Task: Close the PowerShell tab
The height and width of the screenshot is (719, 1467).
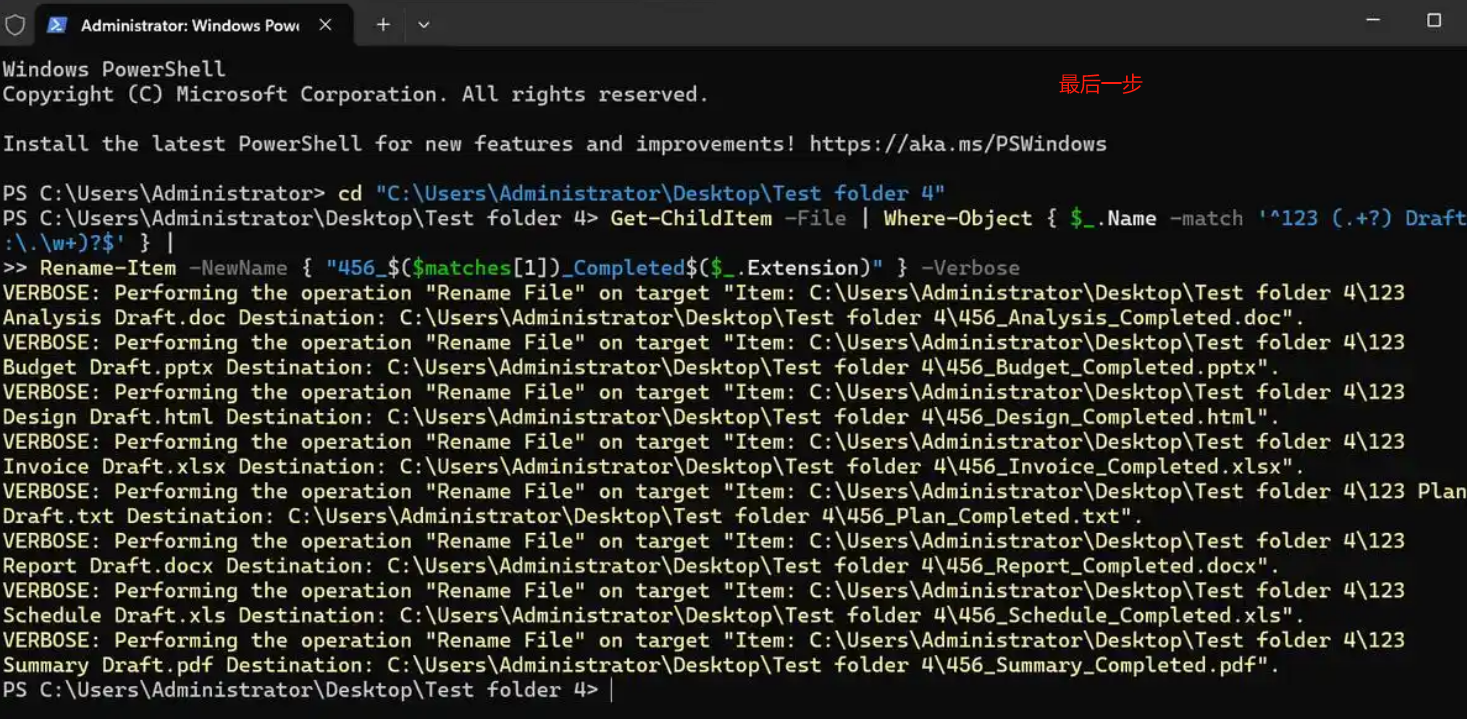Action: [325, 25]
